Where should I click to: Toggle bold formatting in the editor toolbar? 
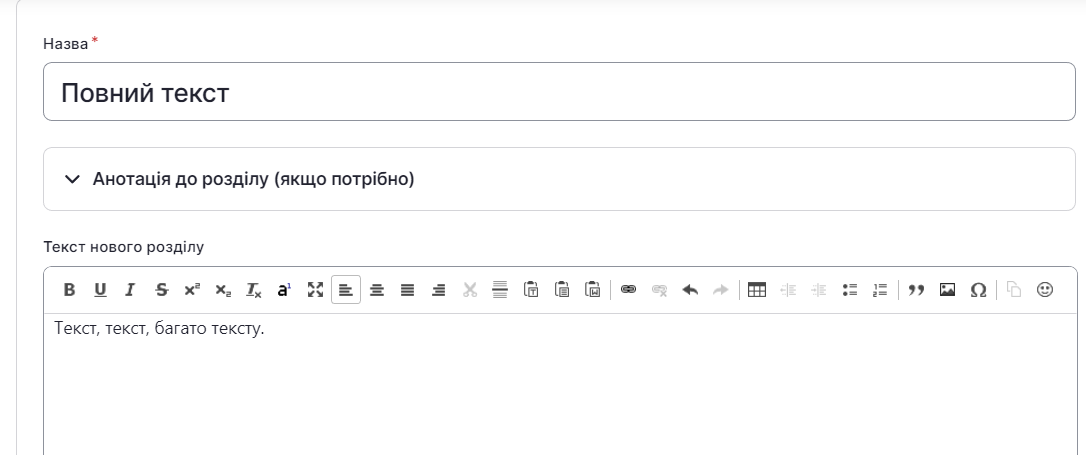69,289
